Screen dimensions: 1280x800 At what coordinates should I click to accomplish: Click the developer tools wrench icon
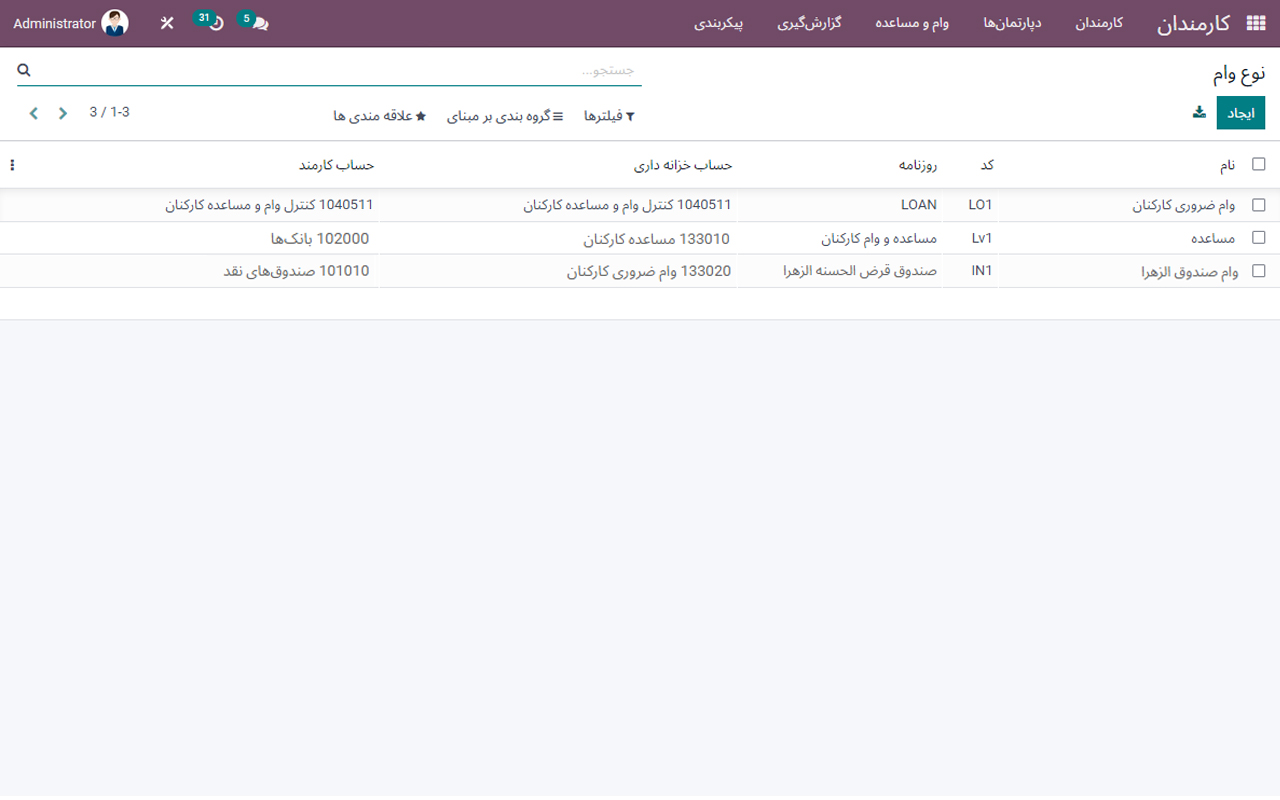click(167, 22)
